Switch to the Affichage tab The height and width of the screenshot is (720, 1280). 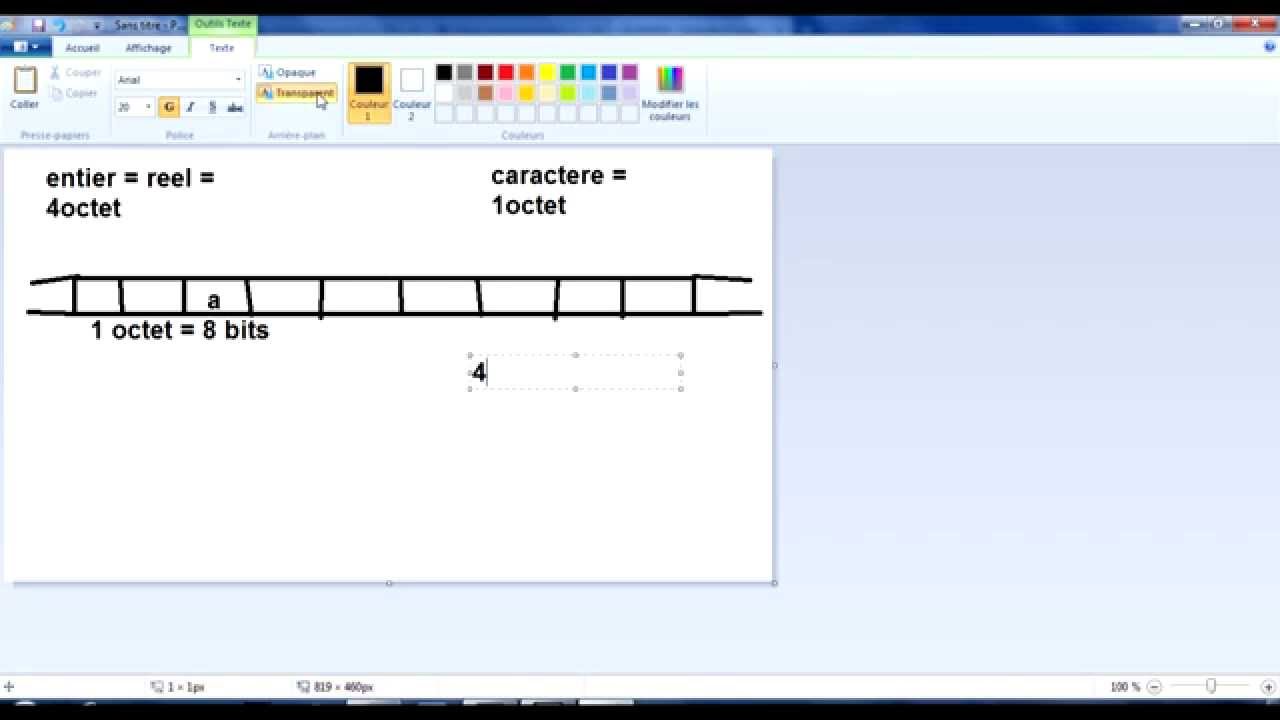[x=148, y=48]
